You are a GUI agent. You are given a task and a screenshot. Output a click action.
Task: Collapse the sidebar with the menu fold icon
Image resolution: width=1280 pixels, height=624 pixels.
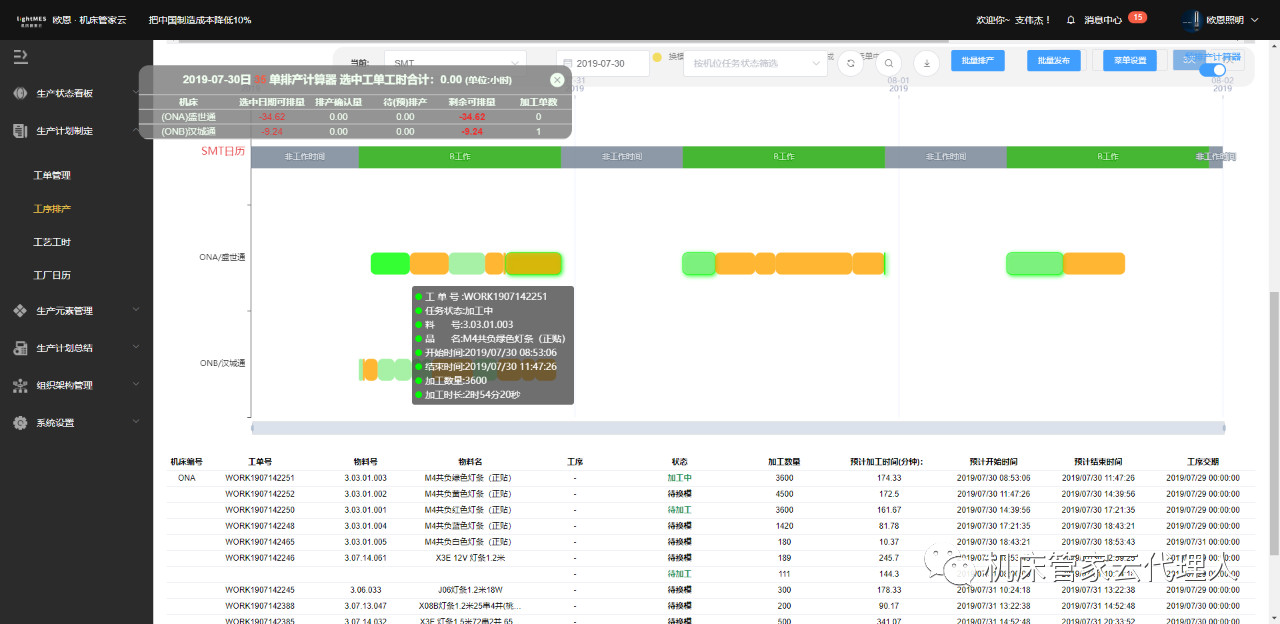tap(20, 57)
